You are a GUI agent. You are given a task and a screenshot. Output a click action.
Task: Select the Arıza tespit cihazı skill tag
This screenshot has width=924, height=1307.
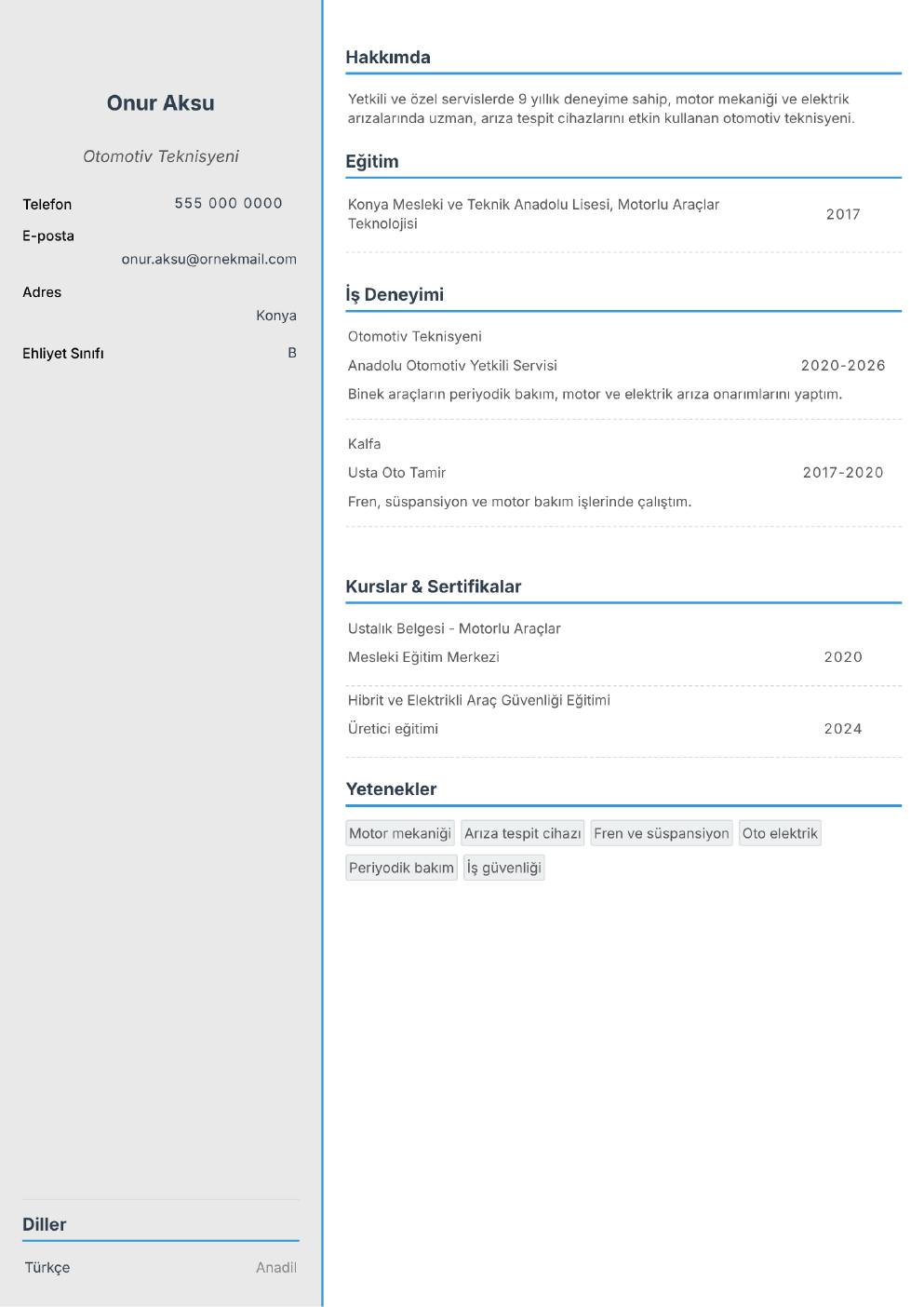click(523, 833)
